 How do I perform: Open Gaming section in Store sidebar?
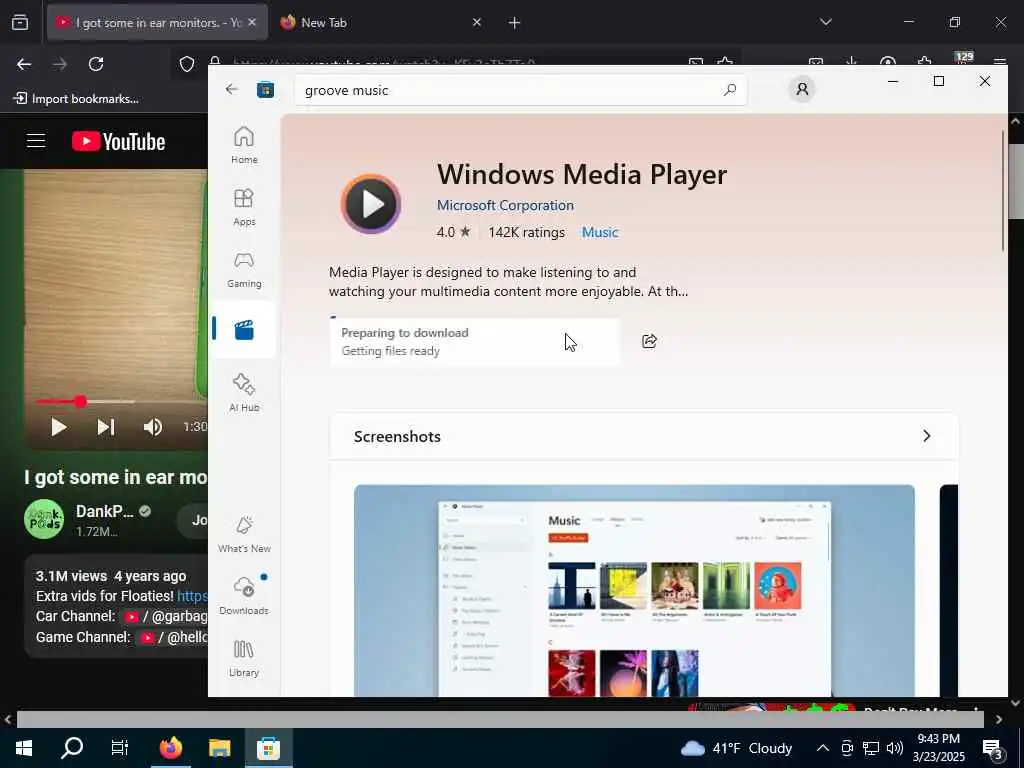[244, 269]
